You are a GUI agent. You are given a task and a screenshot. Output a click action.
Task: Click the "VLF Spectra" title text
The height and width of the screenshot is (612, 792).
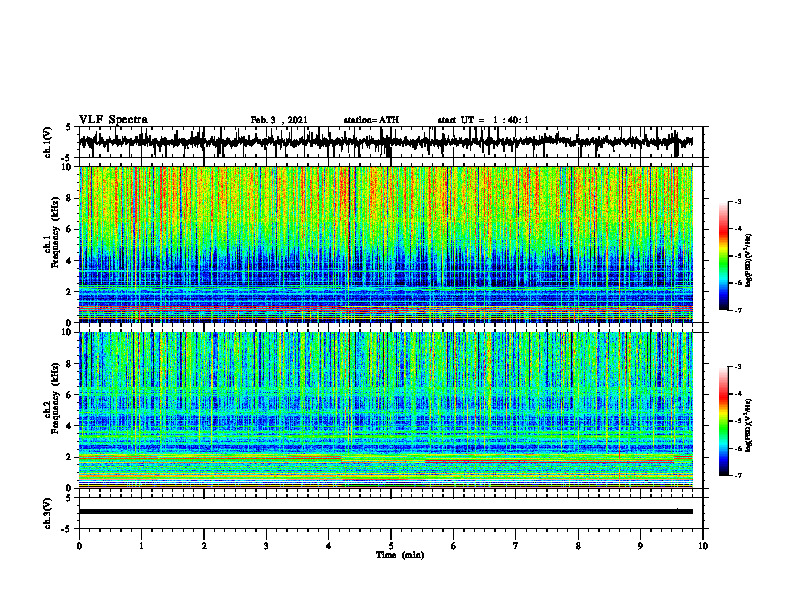click(113, 120)
